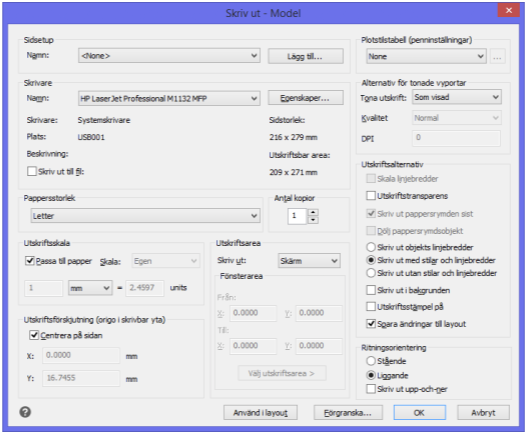Click the DPI input field

coord(456,138)
